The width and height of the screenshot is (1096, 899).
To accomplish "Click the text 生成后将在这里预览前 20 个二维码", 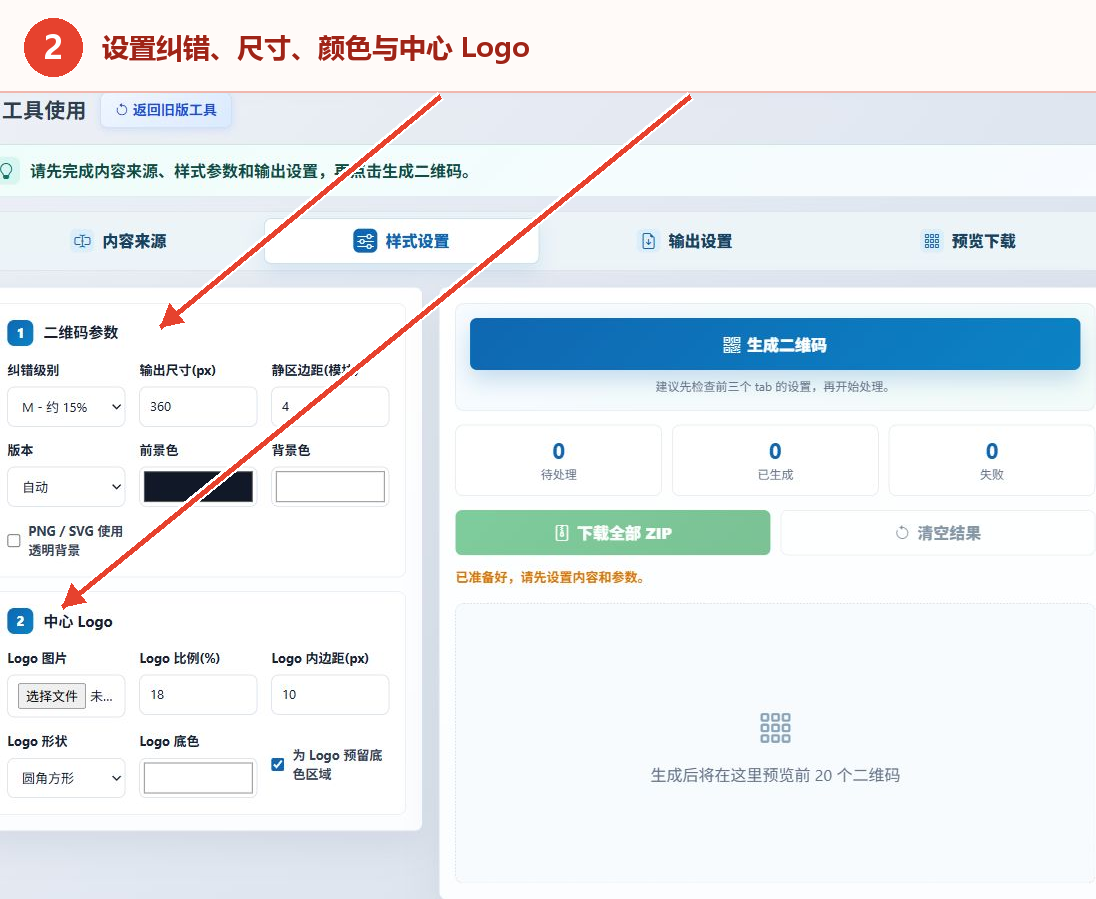I will pyautogui.click(x=775, y=775).
